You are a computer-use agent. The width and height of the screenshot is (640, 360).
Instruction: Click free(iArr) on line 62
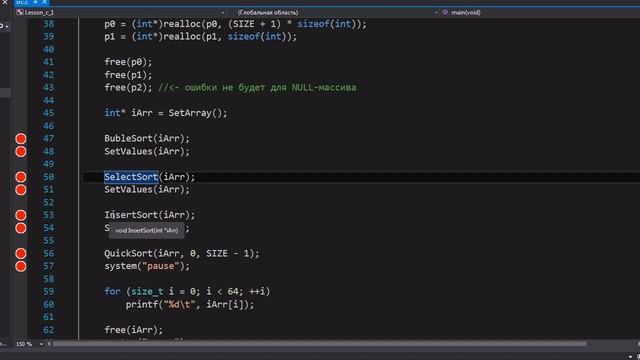(133, 330)
